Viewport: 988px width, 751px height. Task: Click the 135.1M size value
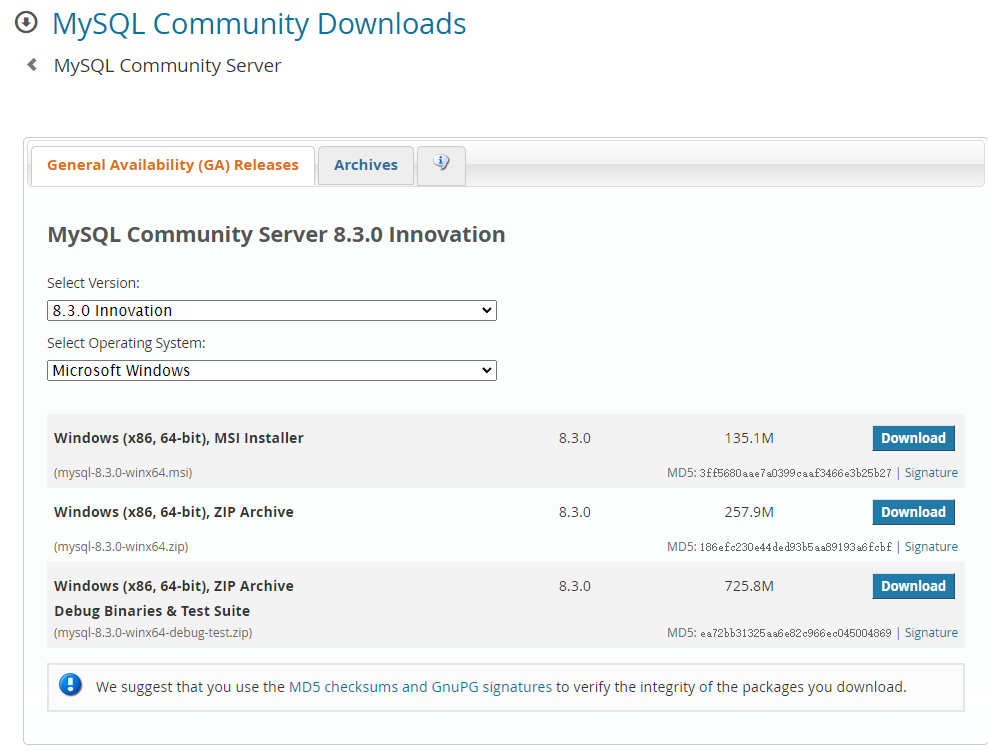(749, 438)
